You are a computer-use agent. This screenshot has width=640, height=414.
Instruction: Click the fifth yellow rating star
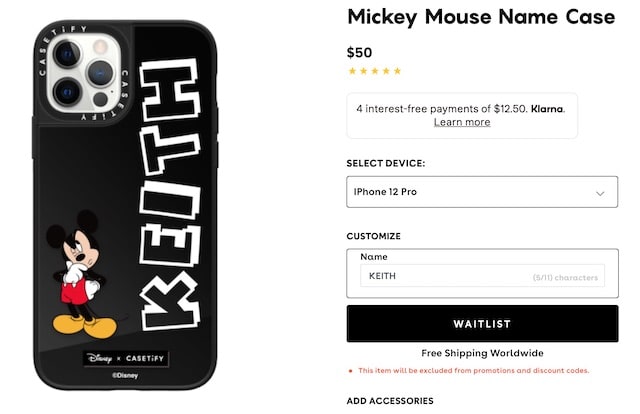click(397, 71)
